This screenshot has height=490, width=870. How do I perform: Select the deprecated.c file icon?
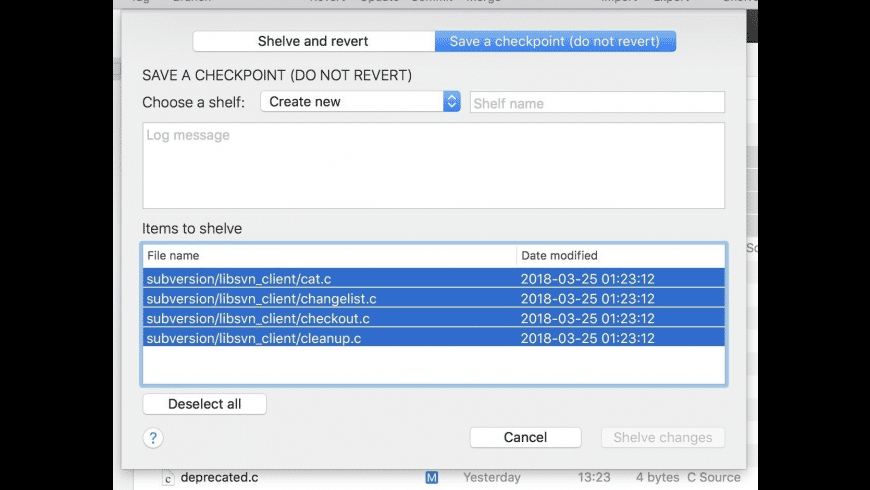(168, 478)
